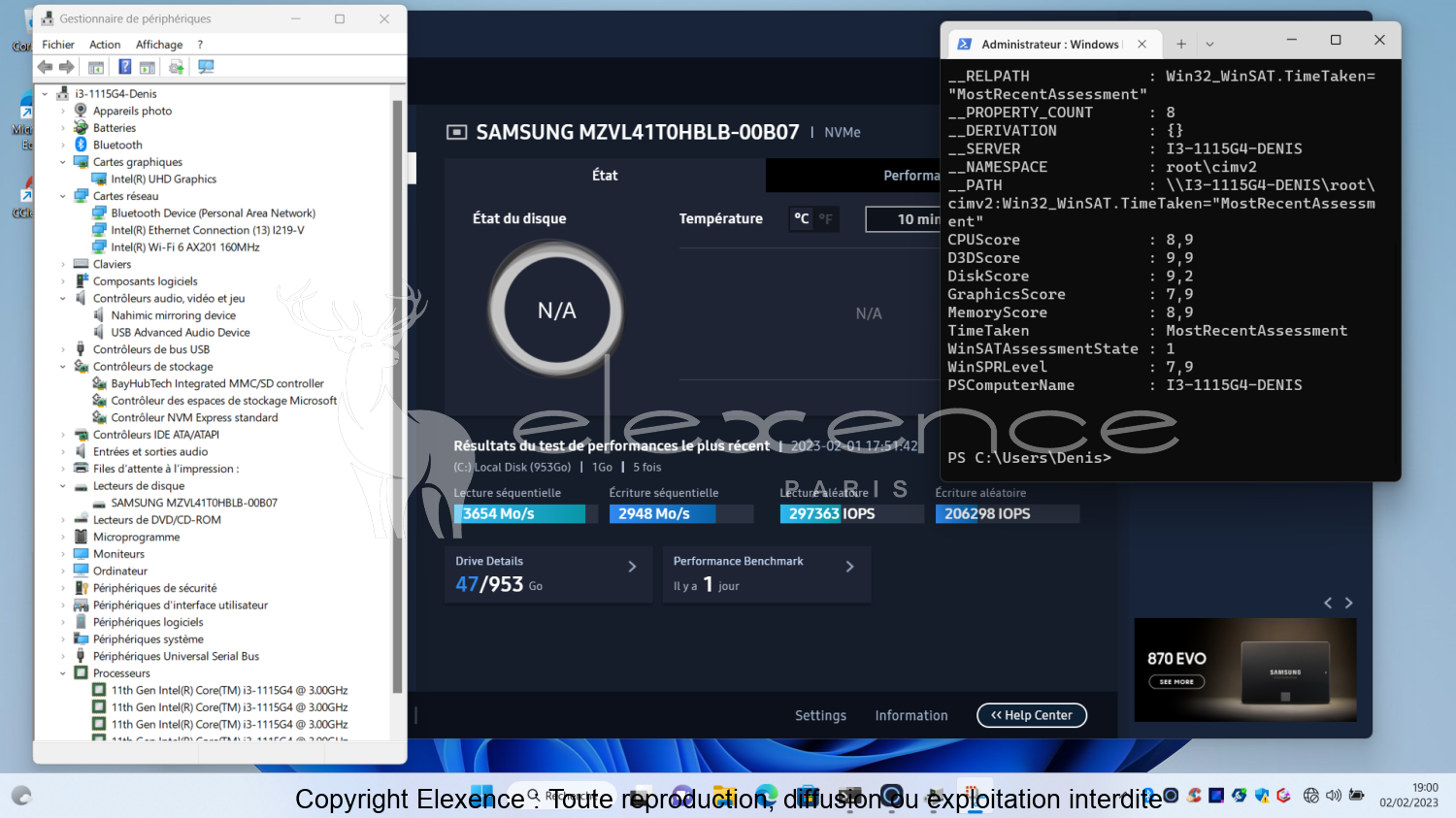Close the Administrateur PowerShell tab

coord(1142,44)
